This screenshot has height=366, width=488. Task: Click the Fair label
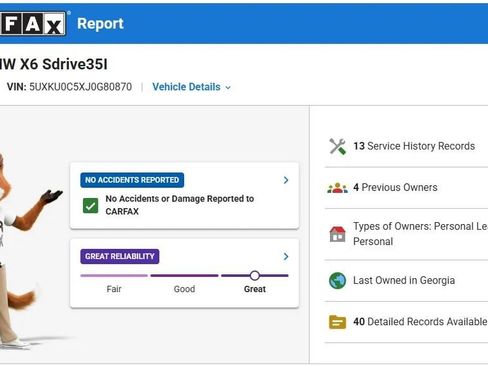[114, 289]
